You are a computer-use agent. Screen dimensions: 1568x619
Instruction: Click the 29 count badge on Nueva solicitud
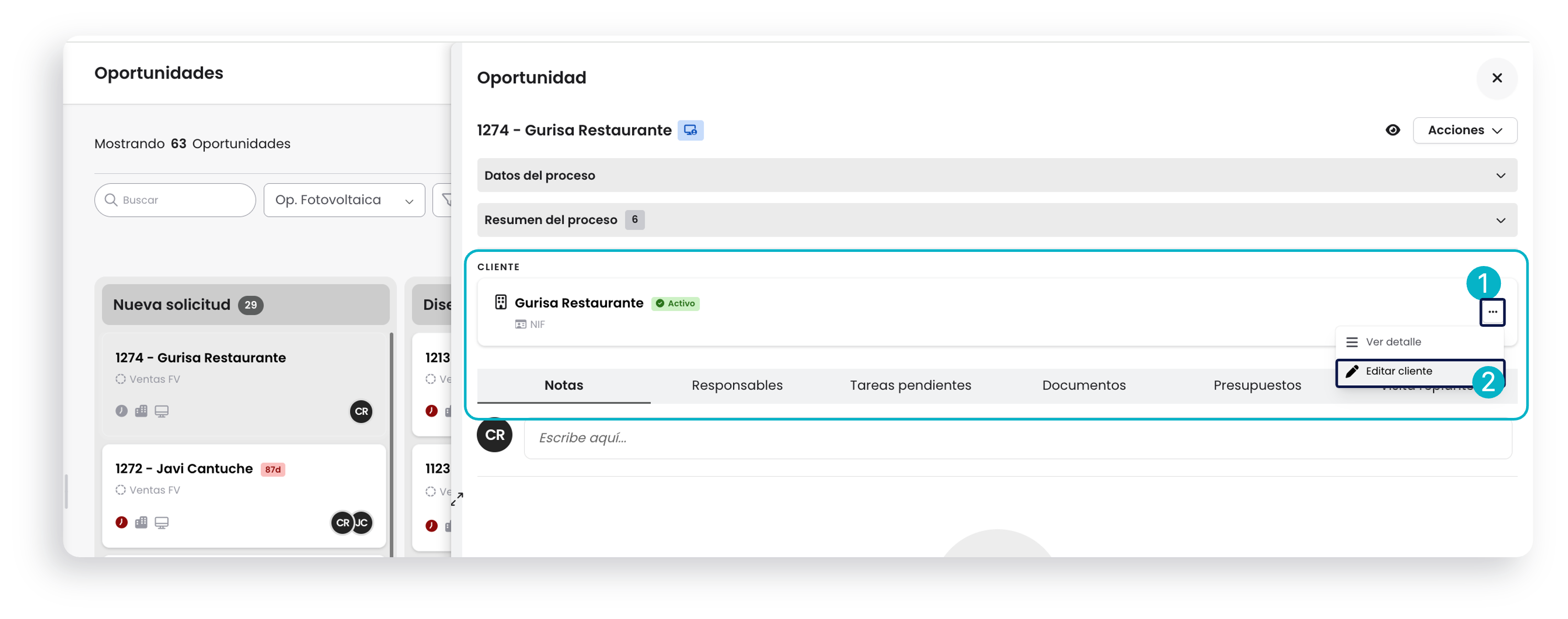[x=251, y=305]
